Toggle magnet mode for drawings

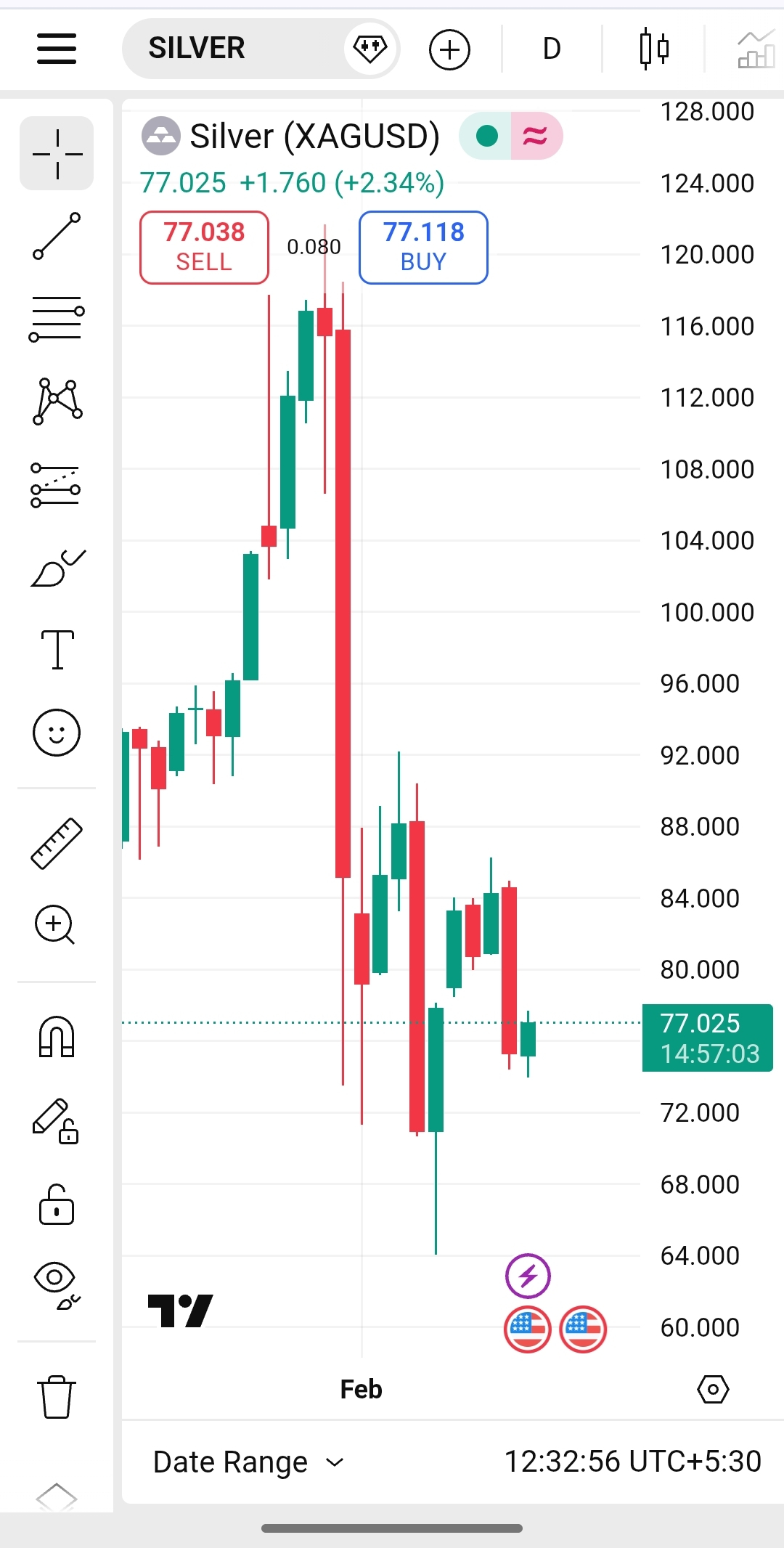coord(57,1036)
